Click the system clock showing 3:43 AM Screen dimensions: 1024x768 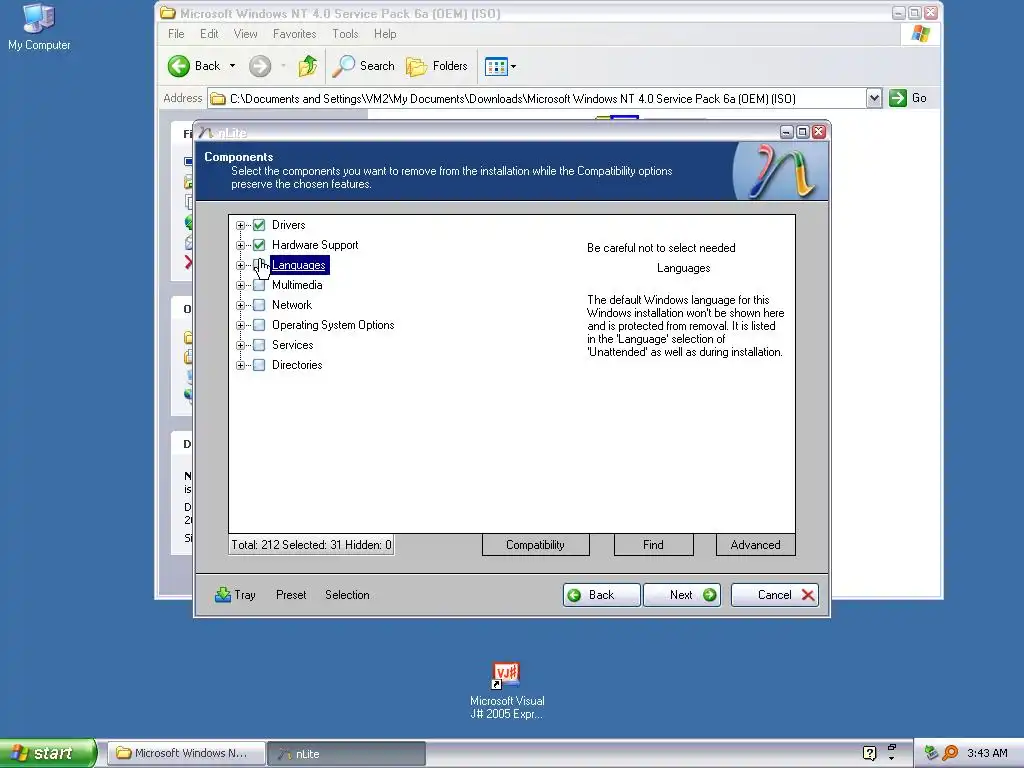point(987,753)
